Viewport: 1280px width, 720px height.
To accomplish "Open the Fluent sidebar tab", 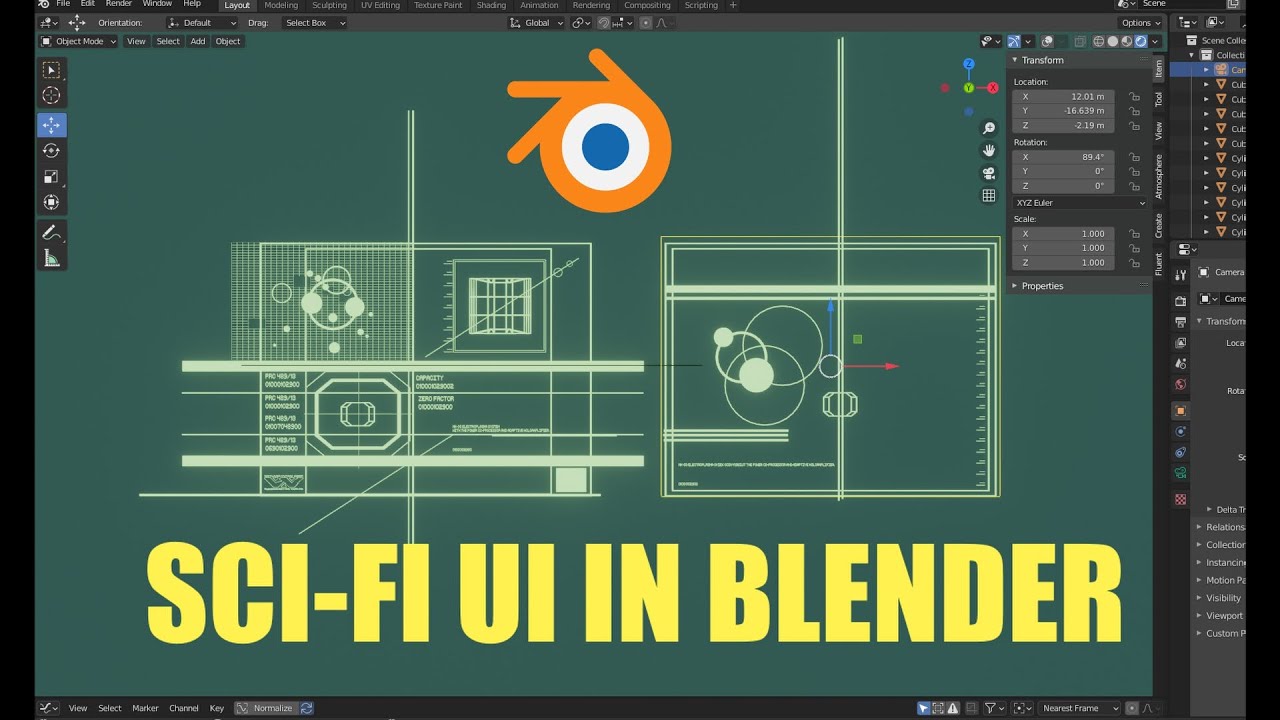I will tap(1160, 264).
